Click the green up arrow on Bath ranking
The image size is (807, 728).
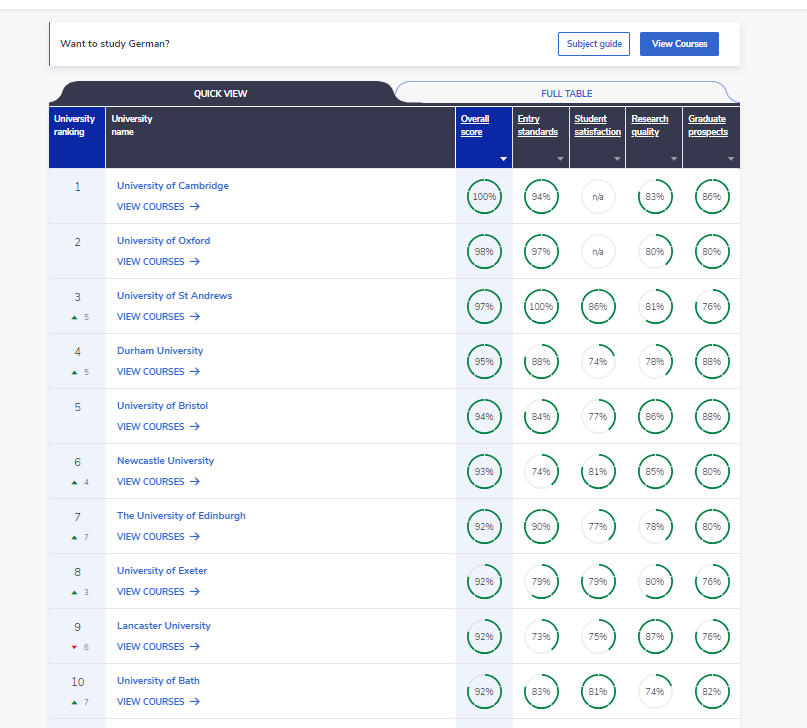tap(75, 702)
